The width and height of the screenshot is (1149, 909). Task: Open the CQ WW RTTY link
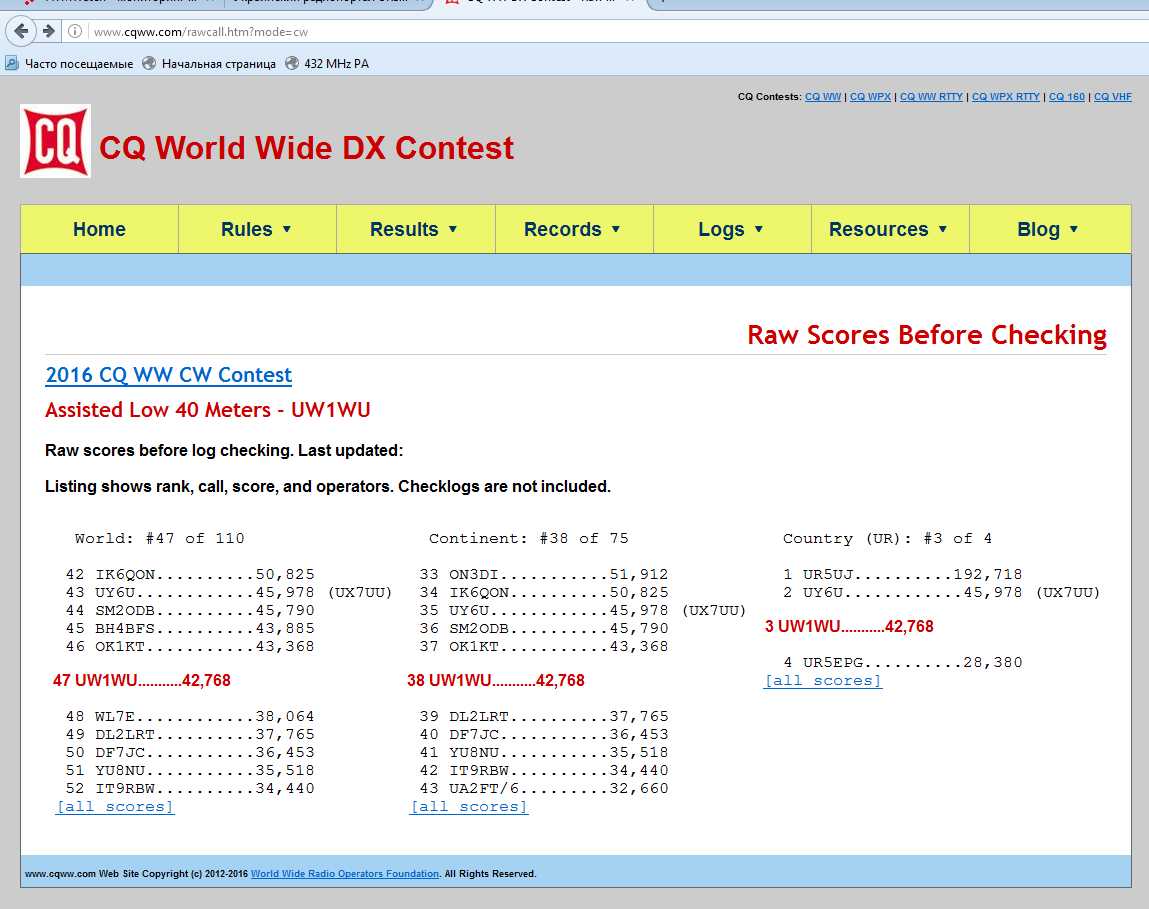click(x=931, y=97)
